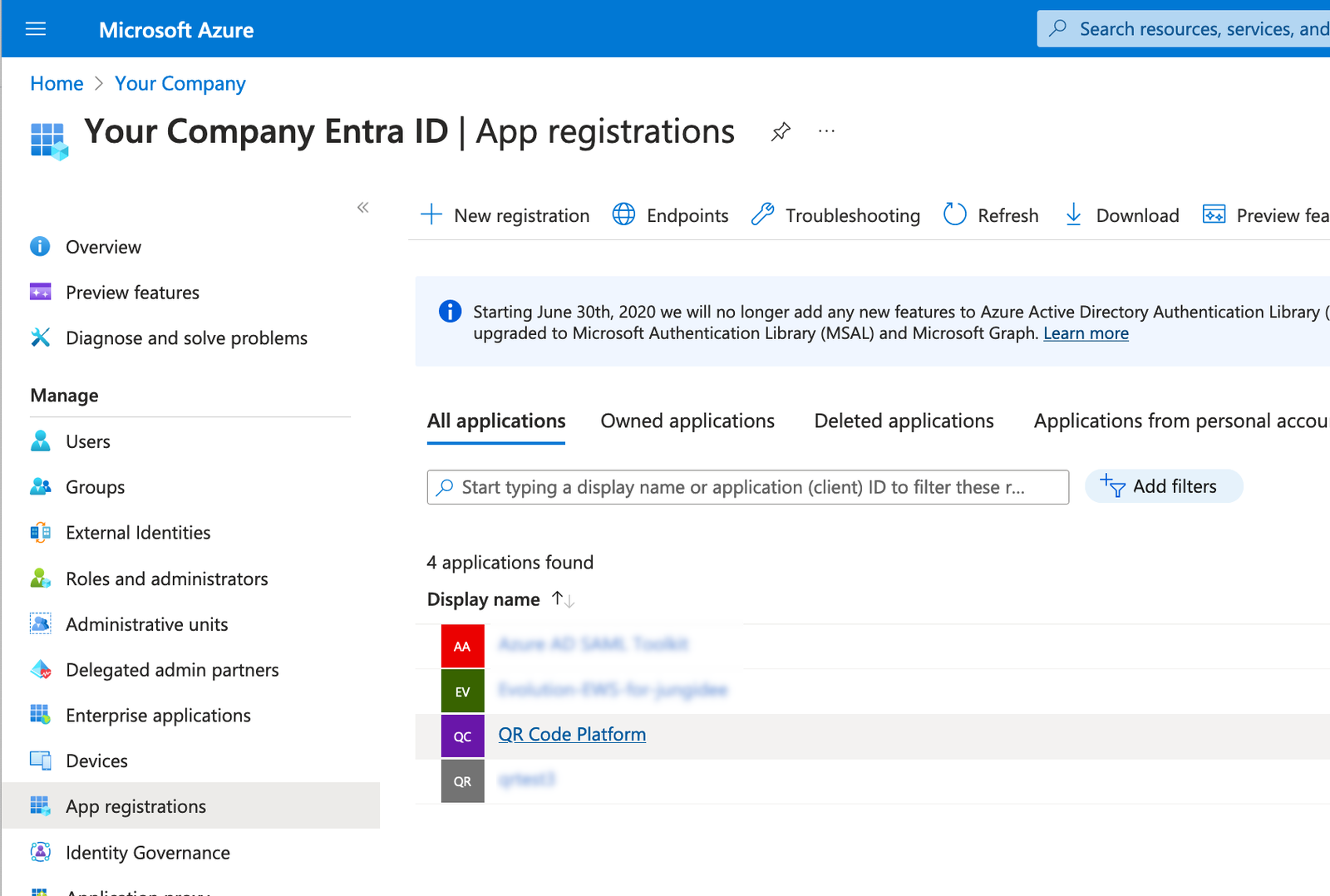Open Applications from personal account tab

click(1181, 421)
